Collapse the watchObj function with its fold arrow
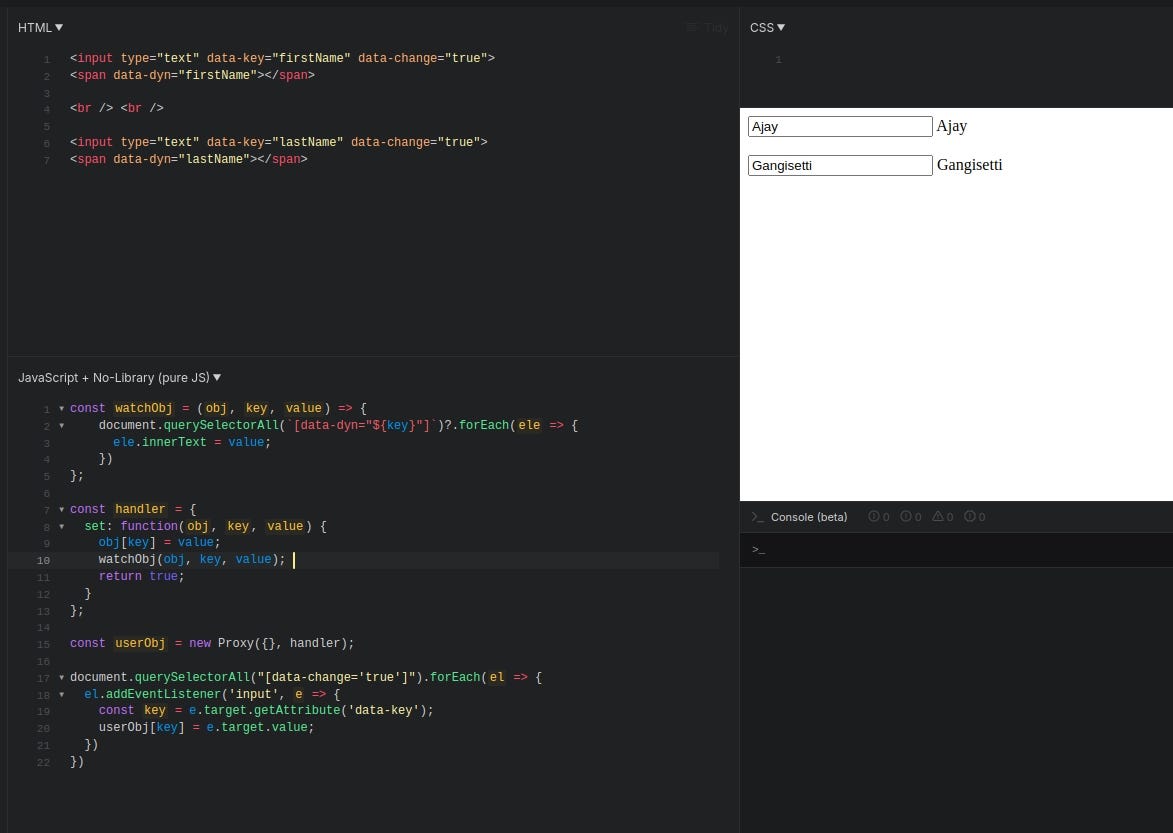The height and width of the screenshot is (833, 1173). coord(61,408)
